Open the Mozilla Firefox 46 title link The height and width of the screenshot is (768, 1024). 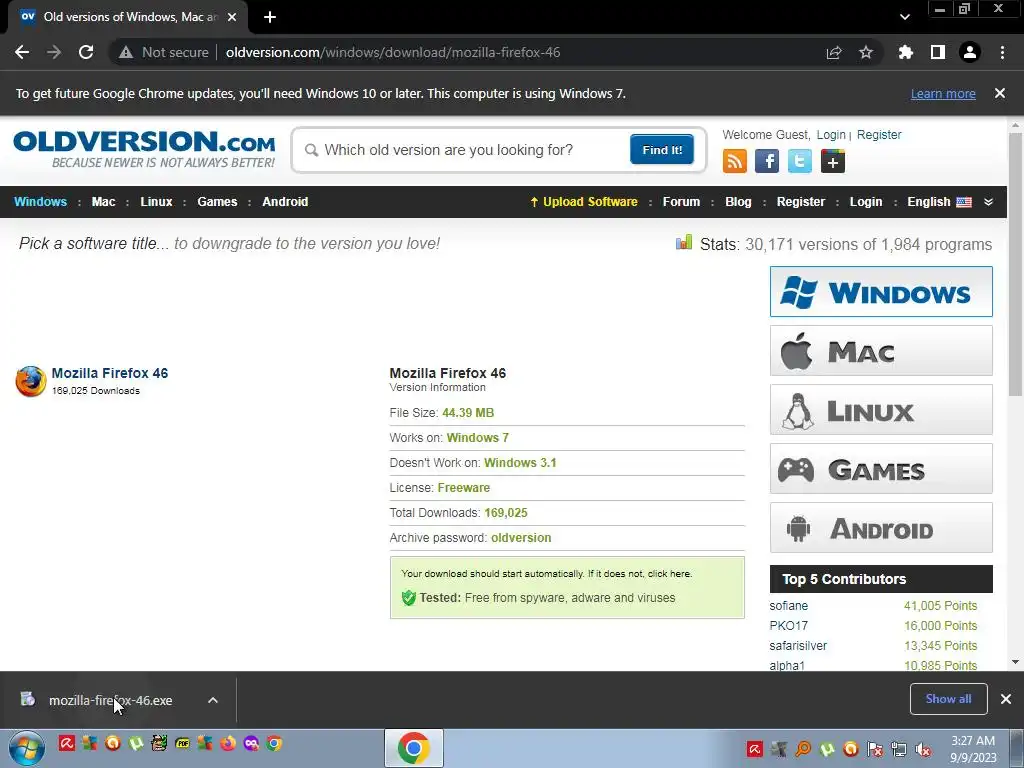tap(110, 373)
